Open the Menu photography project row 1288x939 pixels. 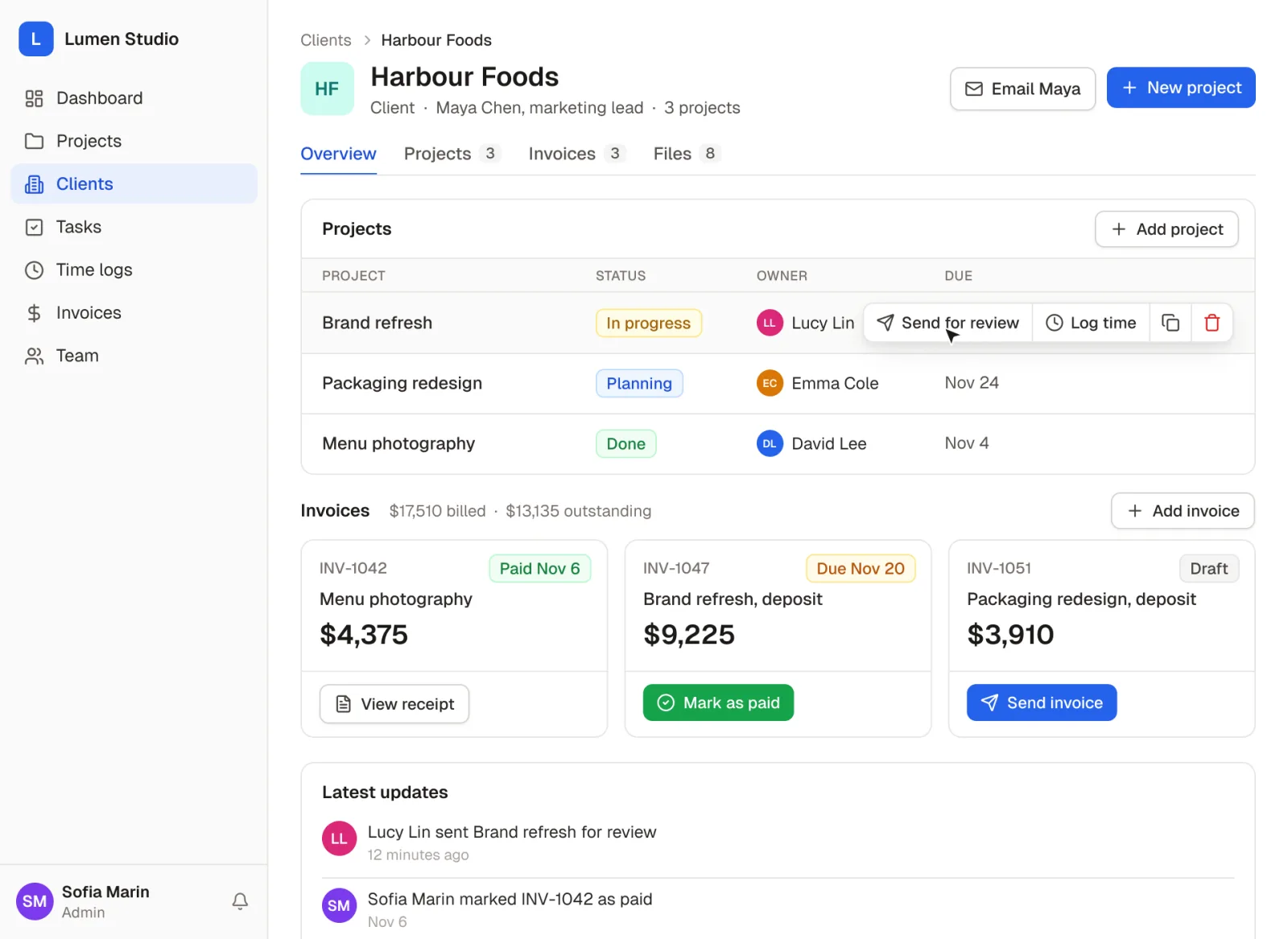tap(778, 443)
